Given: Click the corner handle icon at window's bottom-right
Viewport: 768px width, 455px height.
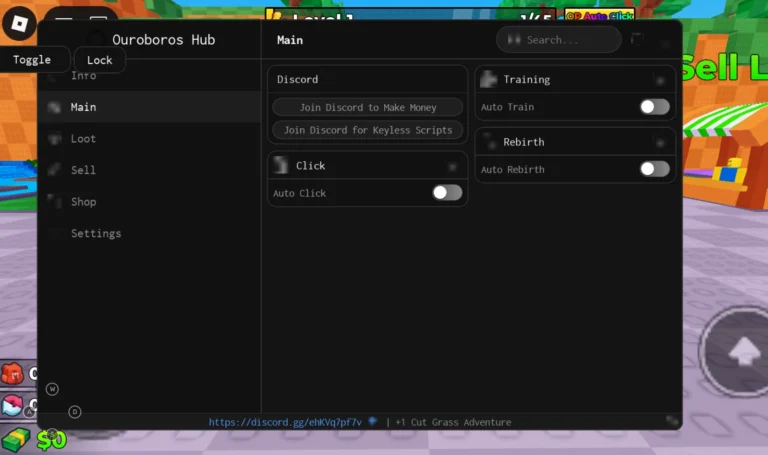Looking at the screenshot, I should coord(672,420).
